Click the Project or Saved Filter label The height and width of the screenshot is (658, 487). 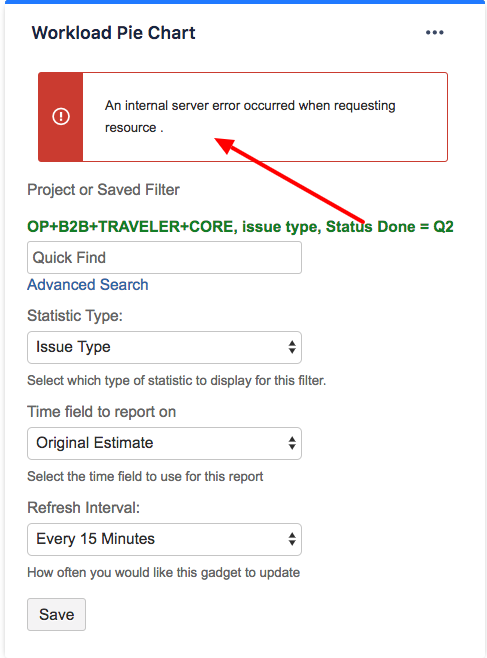point(103,190)
